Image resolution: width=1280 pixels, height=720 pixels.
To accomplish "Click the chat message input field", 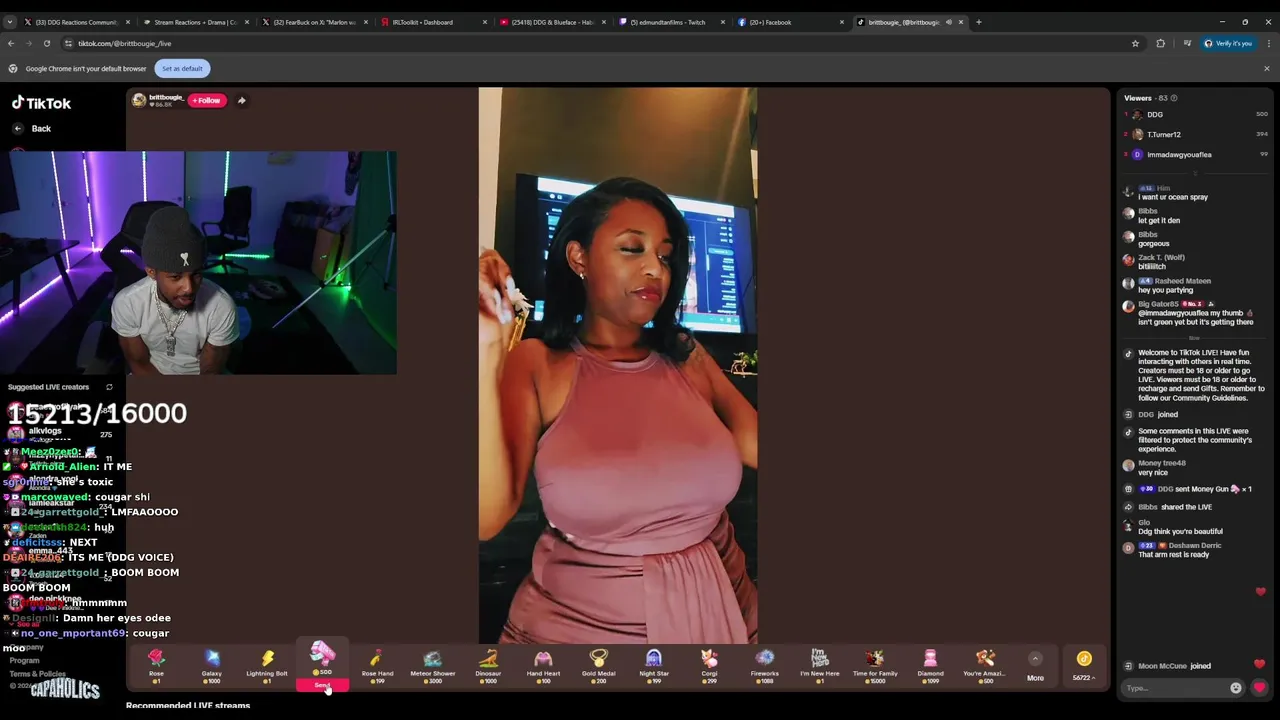I will pyautogui.click(x=1175, y=688).
